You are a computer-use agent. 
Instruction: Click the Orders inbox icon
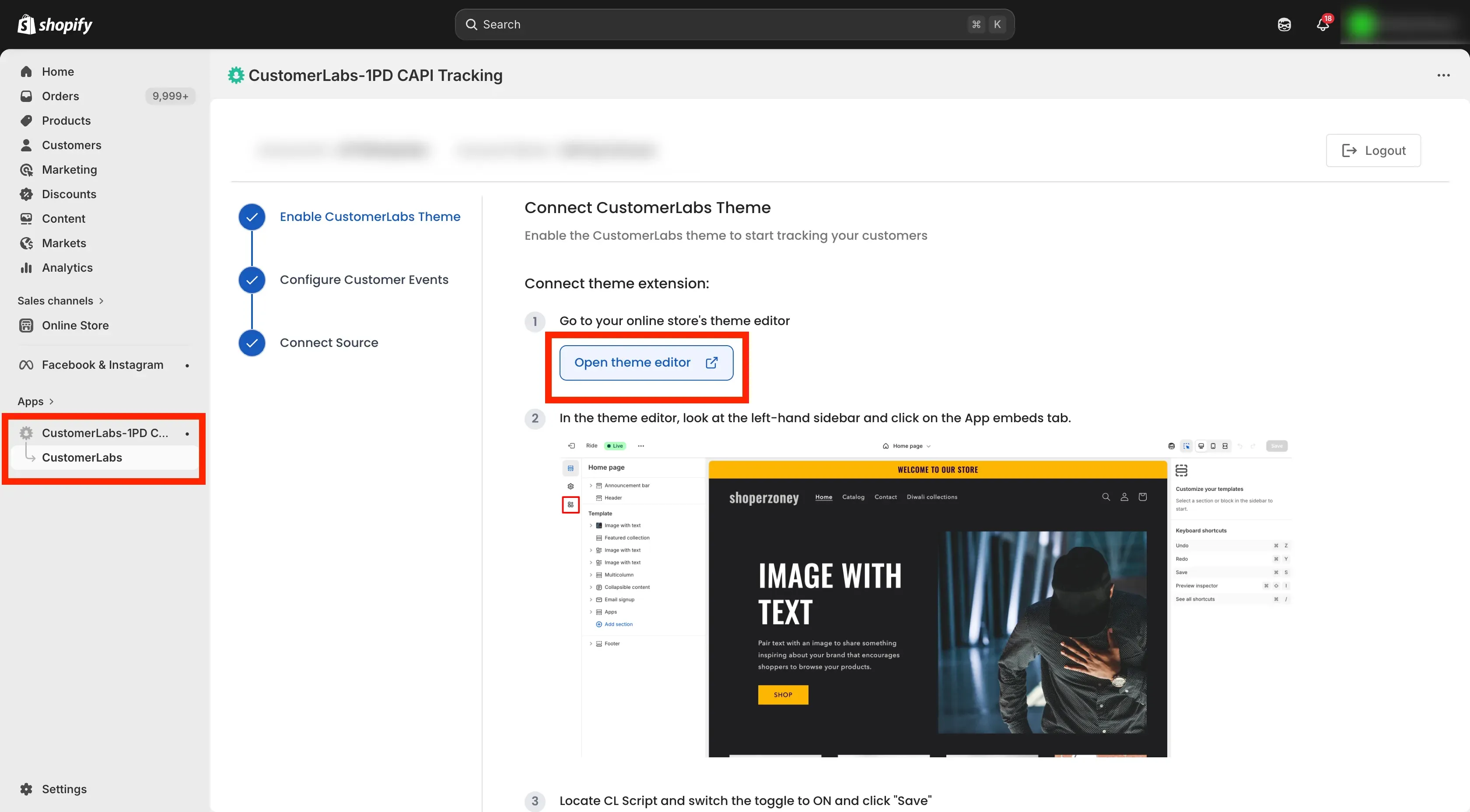[26, 96]
